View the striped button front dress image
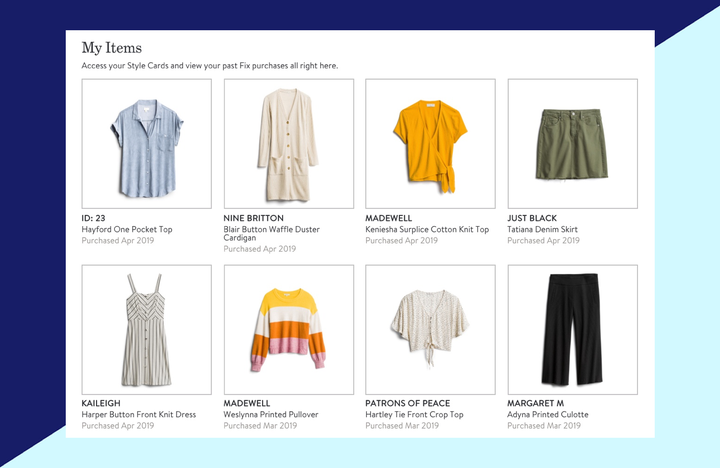The image size is (720, 468). 146,329
